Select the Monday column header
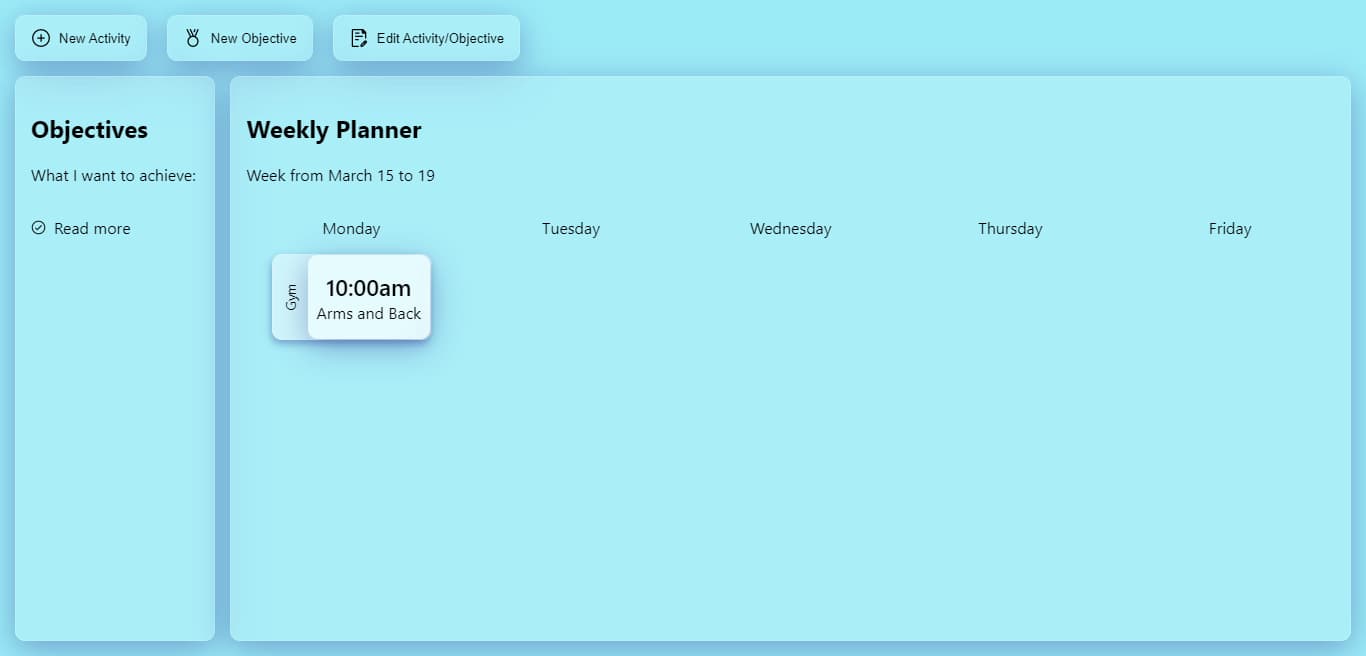Image resolution: width=1366 pixels, height=656 pixels. 351,228
